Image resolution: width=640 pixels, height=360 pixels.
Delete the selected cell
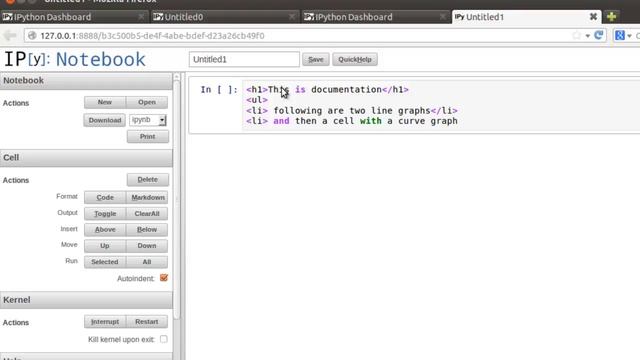point(148,180)
